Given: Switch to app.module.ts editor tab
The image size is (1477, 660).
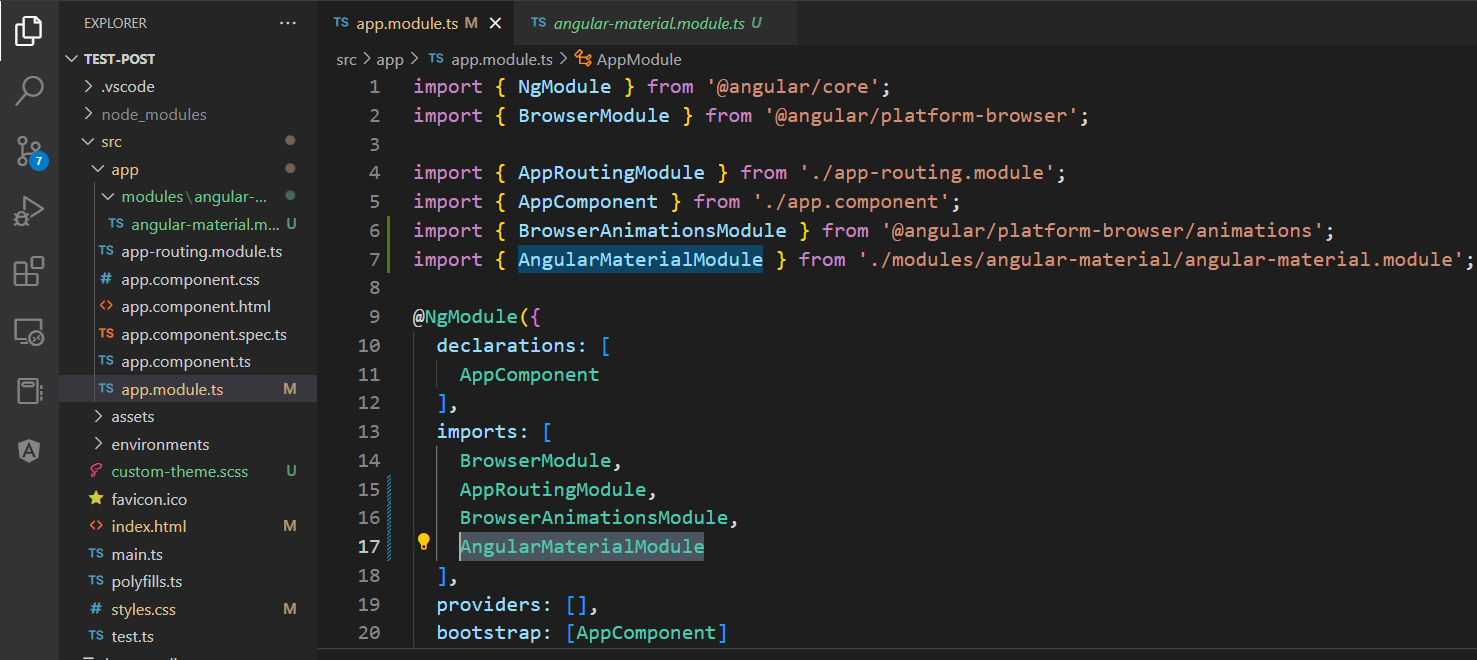Looking at the screenshot, I should [x=415, y=23].
